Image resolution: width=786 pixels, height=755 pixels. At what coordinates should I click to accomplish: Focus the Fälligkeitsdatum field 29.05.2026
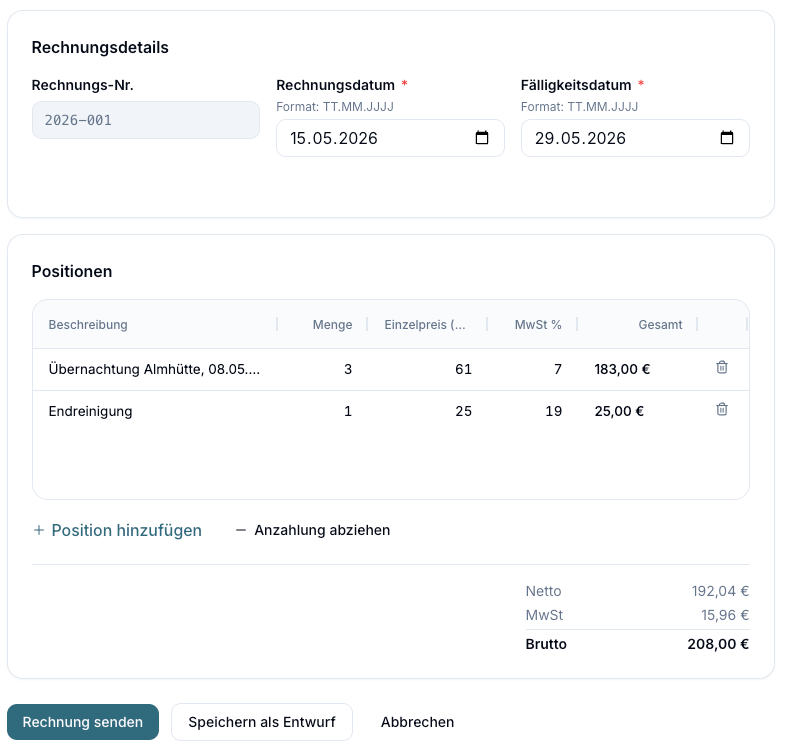tap(635, 138)
